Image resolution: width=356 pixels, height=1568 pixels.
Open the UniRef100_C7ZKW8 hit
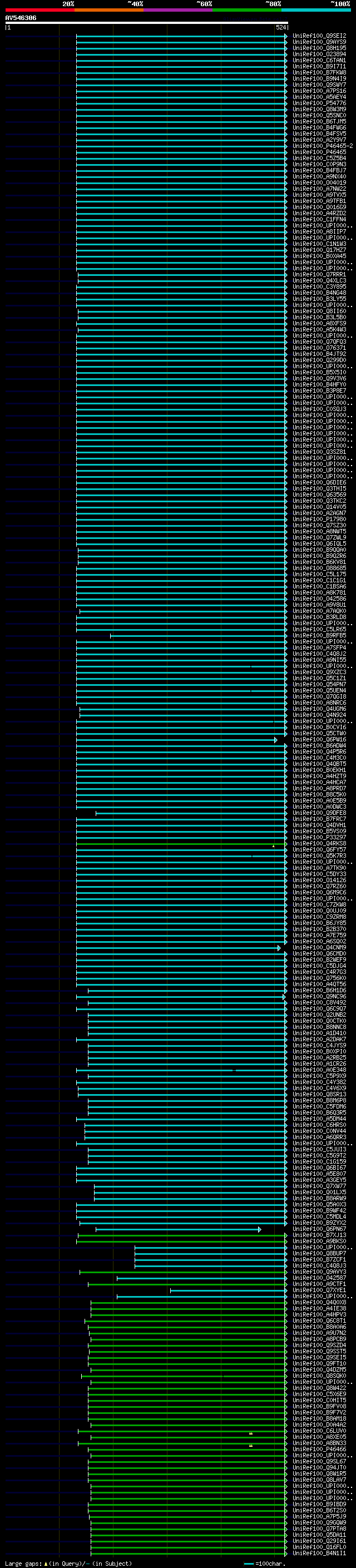[x=319, y=904]
